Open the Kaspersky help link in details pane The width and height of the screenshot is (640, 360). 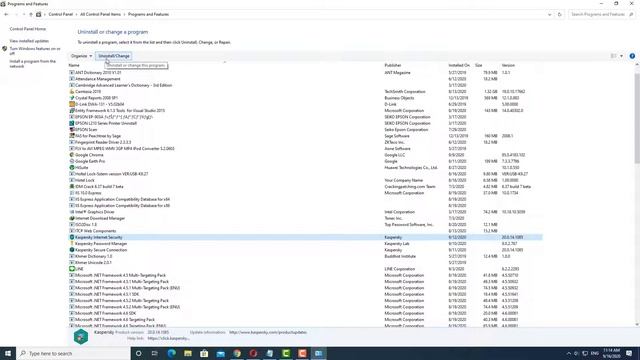[x=168, y=338]
